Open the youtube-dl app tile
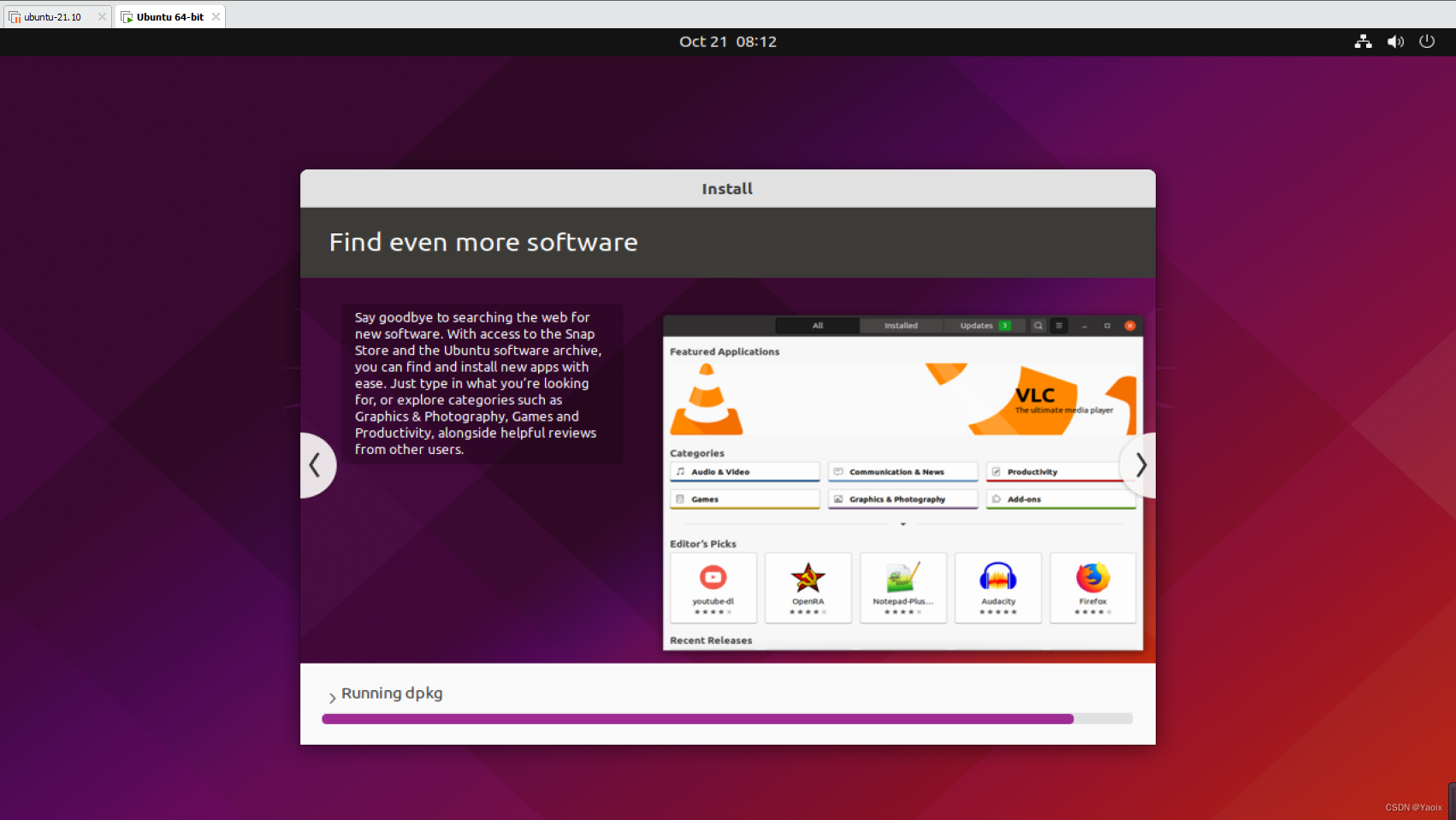Screen dimensions: 1456x820 713,587
